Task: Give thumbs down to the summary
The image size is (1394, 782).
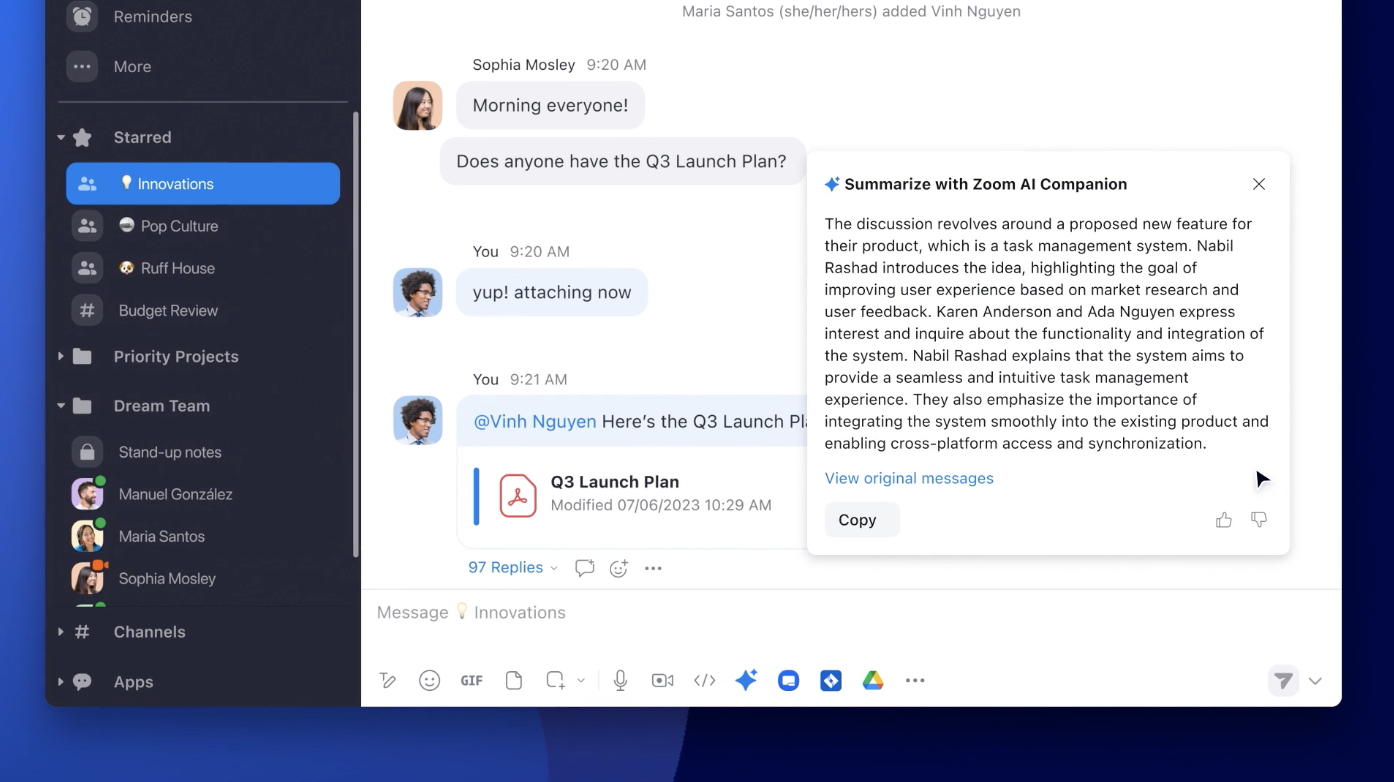Action: tap(1259, 520)
